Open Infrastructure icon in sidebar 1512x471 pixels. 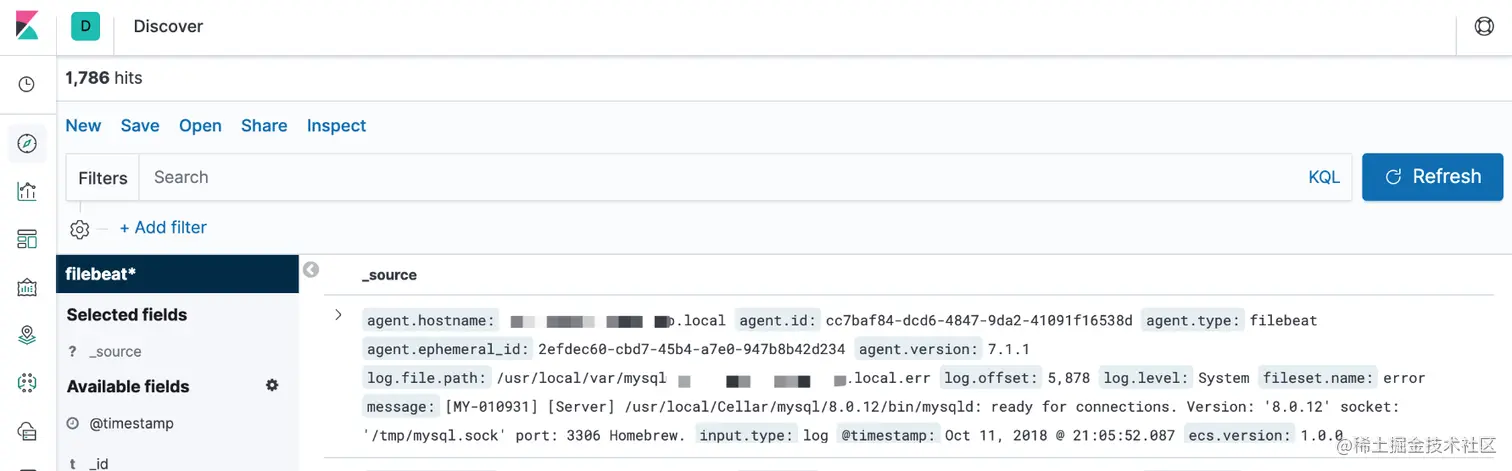[x=27, y=431]
